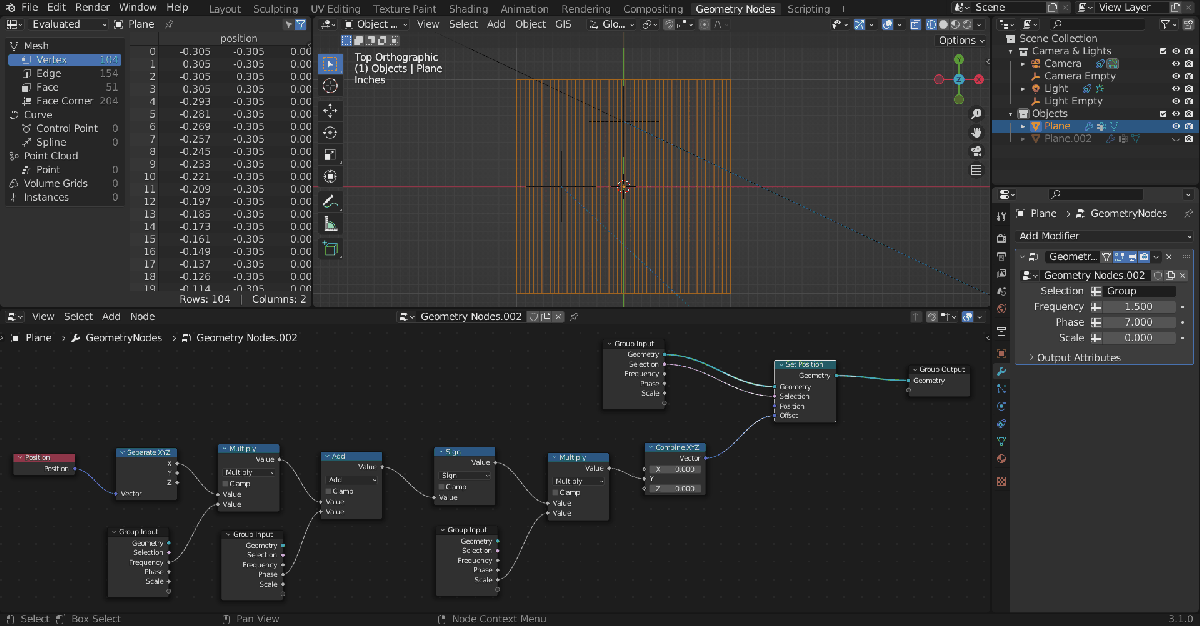The height and width of the screenshot is (626, 1200).
Task: Collapse Camera & Lights collection
Action: pyautogui.click(x=1011, y=51)
